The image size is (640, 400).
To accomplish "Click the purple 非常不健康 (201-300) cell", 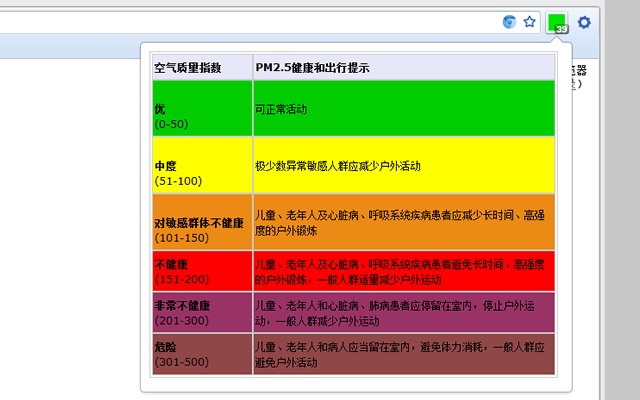I will (202, 313).
